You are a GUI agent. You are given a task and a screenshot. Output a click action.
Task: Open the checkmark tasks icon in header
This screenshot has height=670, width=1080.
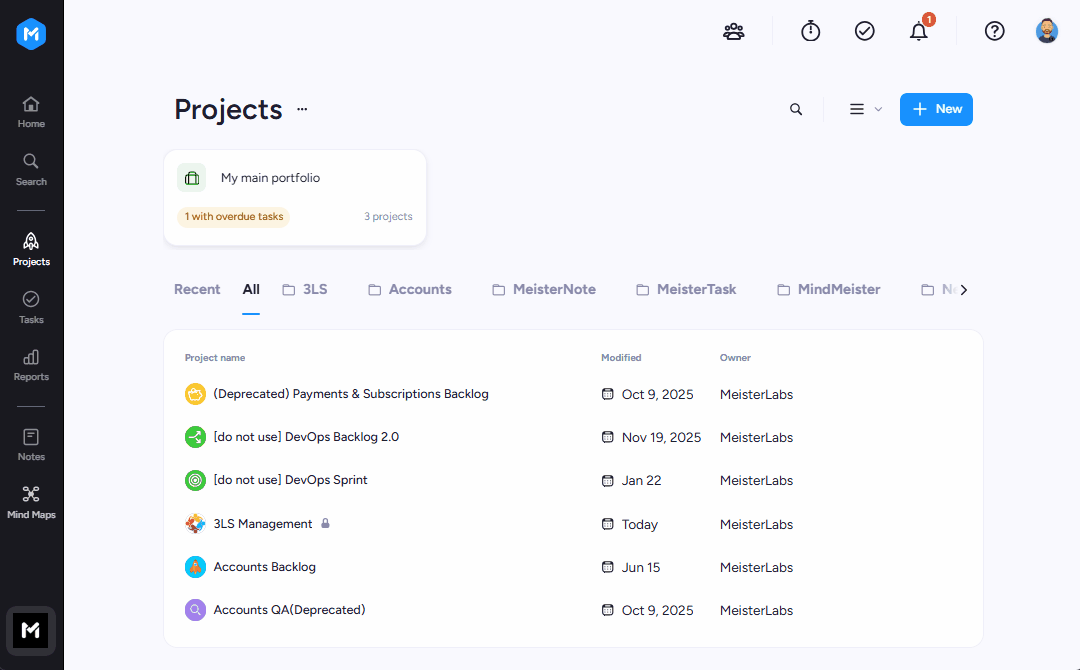coord(864,31)
